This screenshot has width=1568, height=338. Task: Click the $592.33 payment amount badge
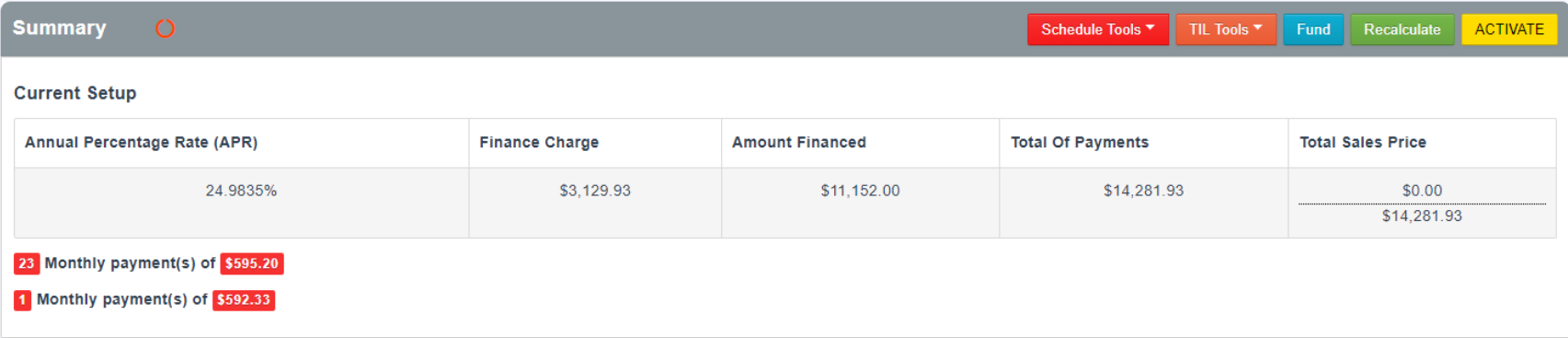pos(244,300)
